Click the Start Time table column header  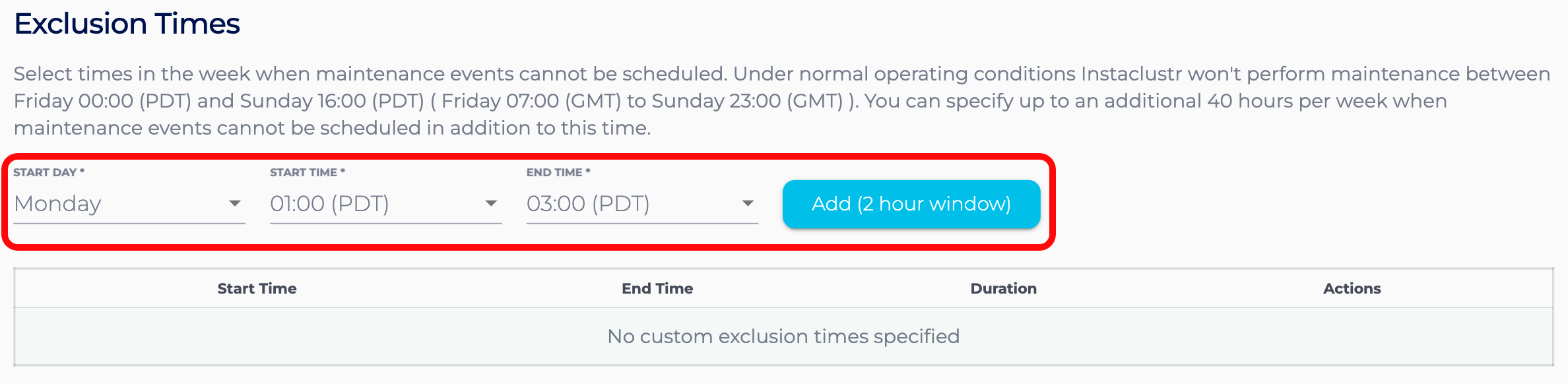257,288
